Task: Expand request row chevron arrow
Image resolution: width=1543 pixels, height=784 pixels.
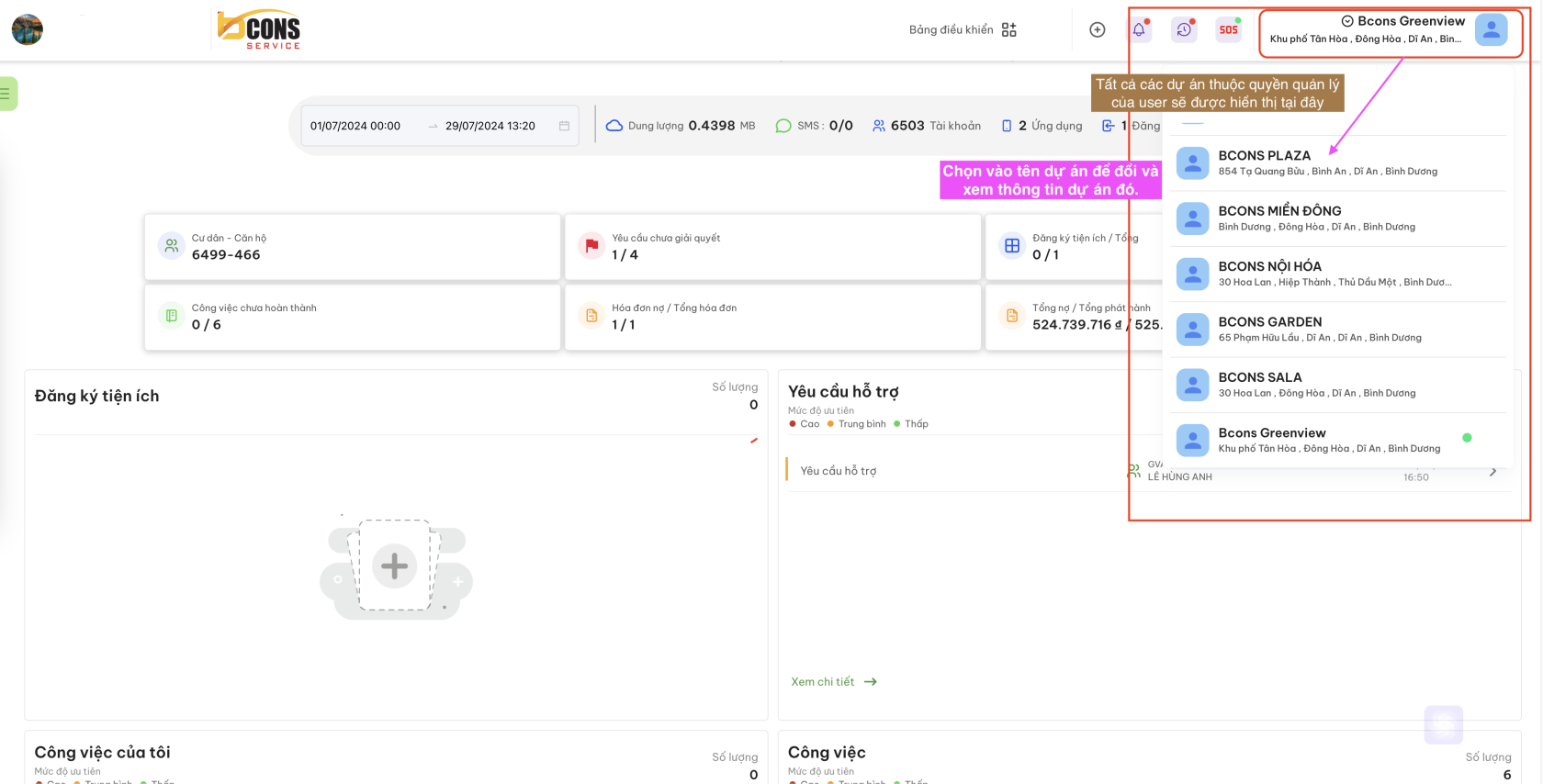Action: point(1492,471)
